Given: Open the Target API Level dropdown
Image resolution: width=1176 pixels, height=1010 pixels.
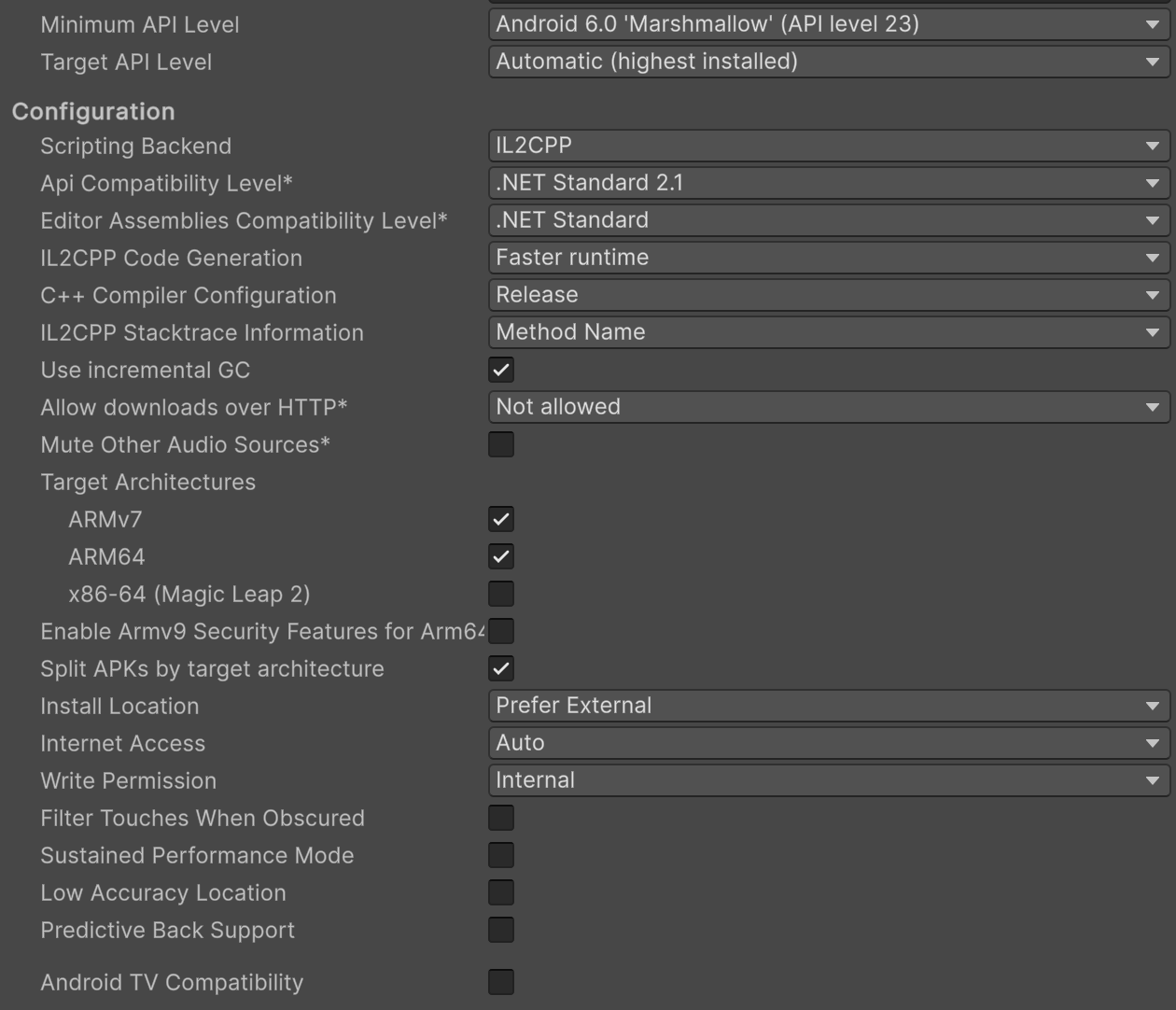Looking at the screenshot, I should tap(828, 62).
